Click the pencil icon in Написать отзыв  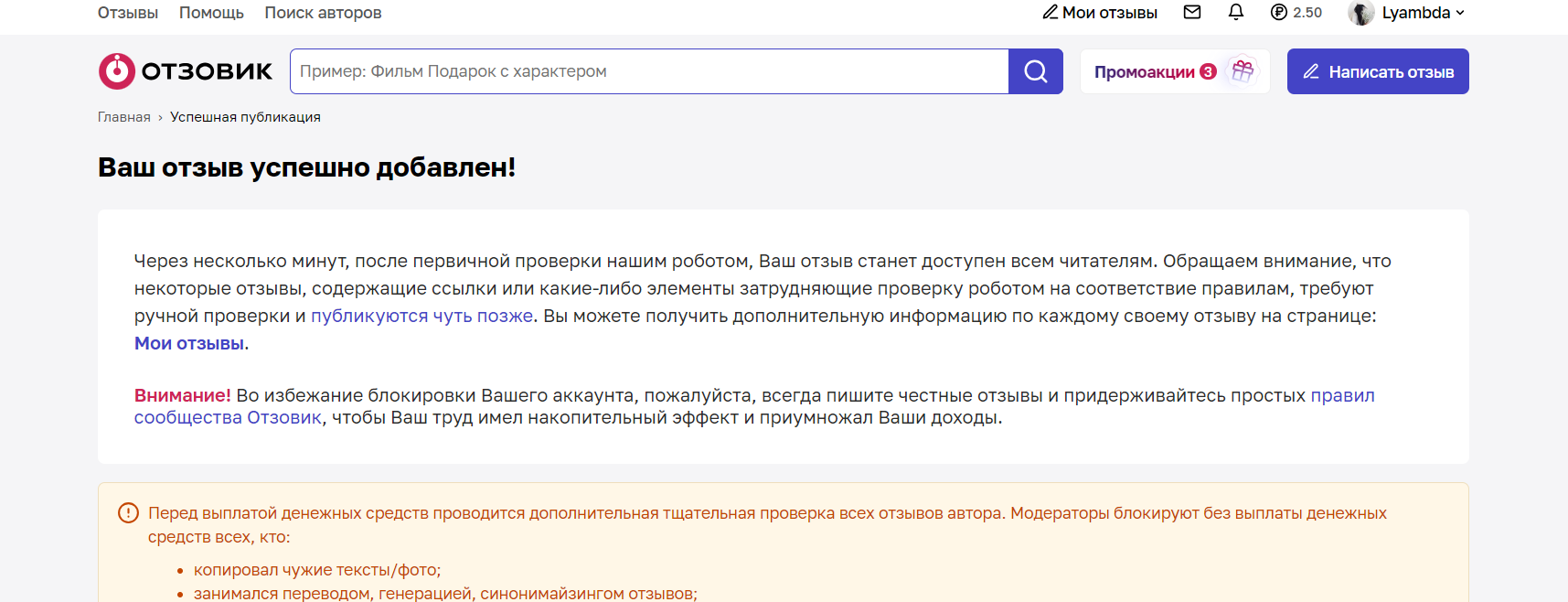[1311, 71]
